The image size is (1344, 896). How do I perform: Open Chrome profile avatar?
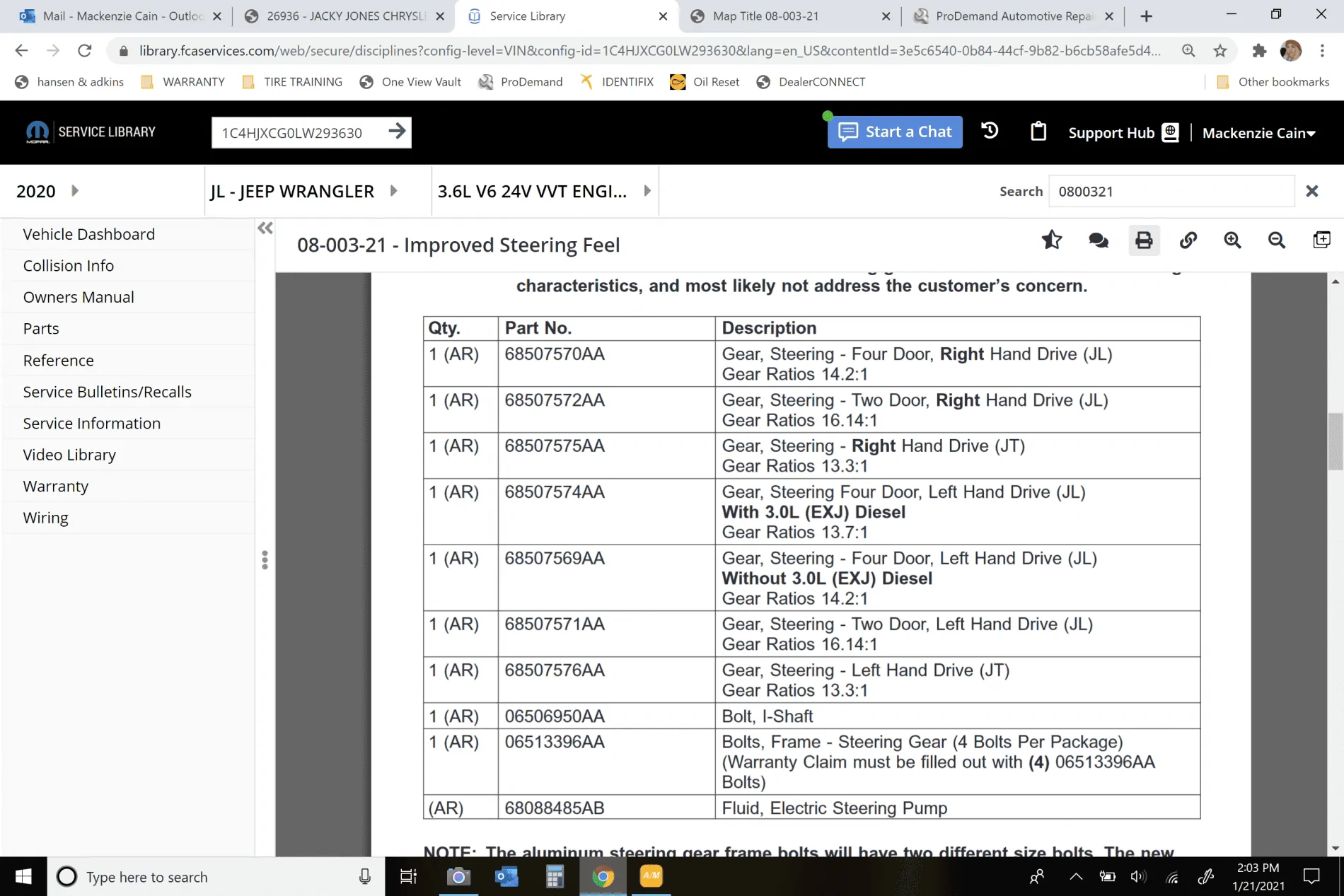click(1291, 50)
